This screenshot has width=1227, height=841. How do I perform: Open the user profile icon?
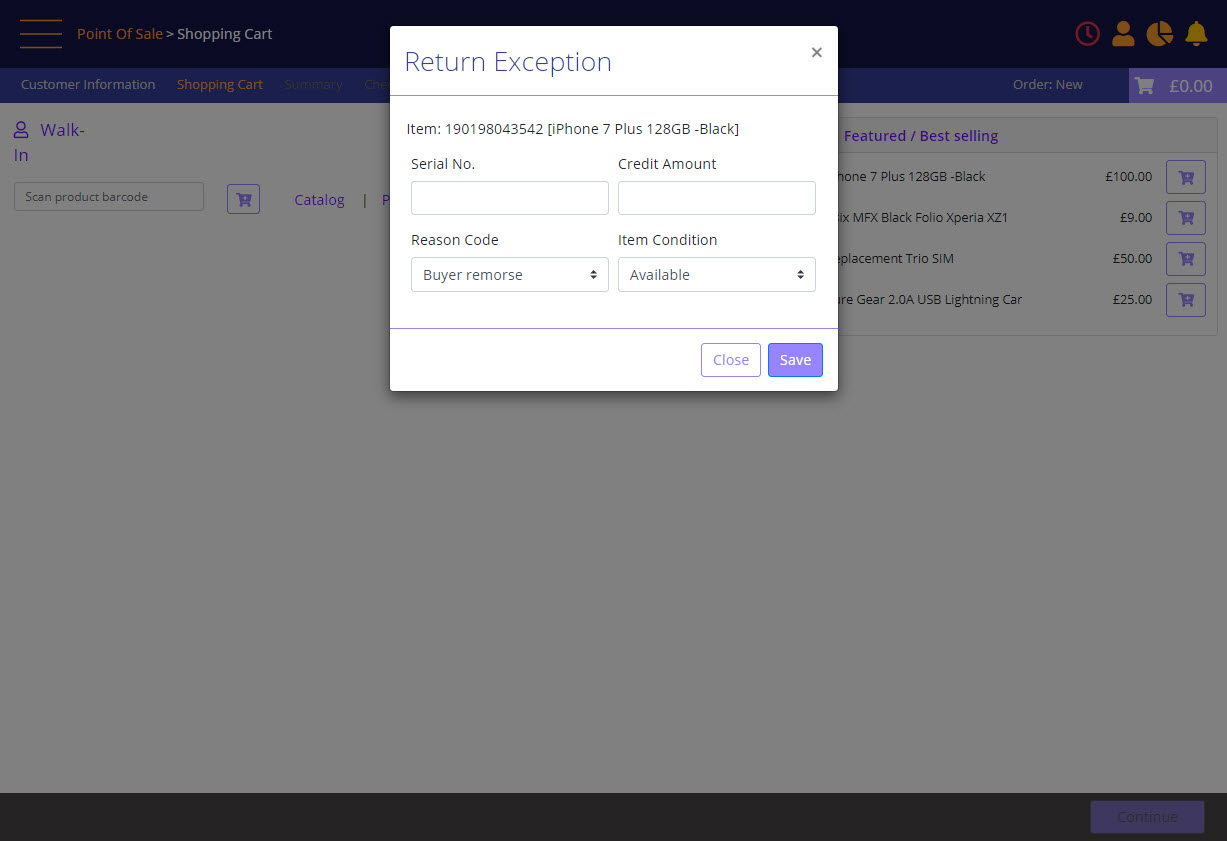tap(1123, 34)
